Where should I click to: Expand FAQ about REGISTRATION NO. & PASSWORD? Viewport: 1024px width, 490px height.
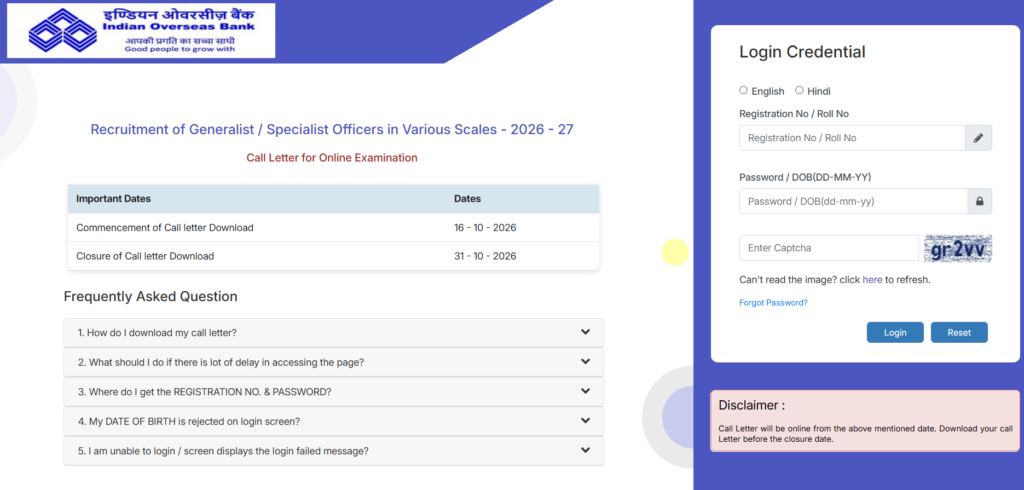(334, 392)
